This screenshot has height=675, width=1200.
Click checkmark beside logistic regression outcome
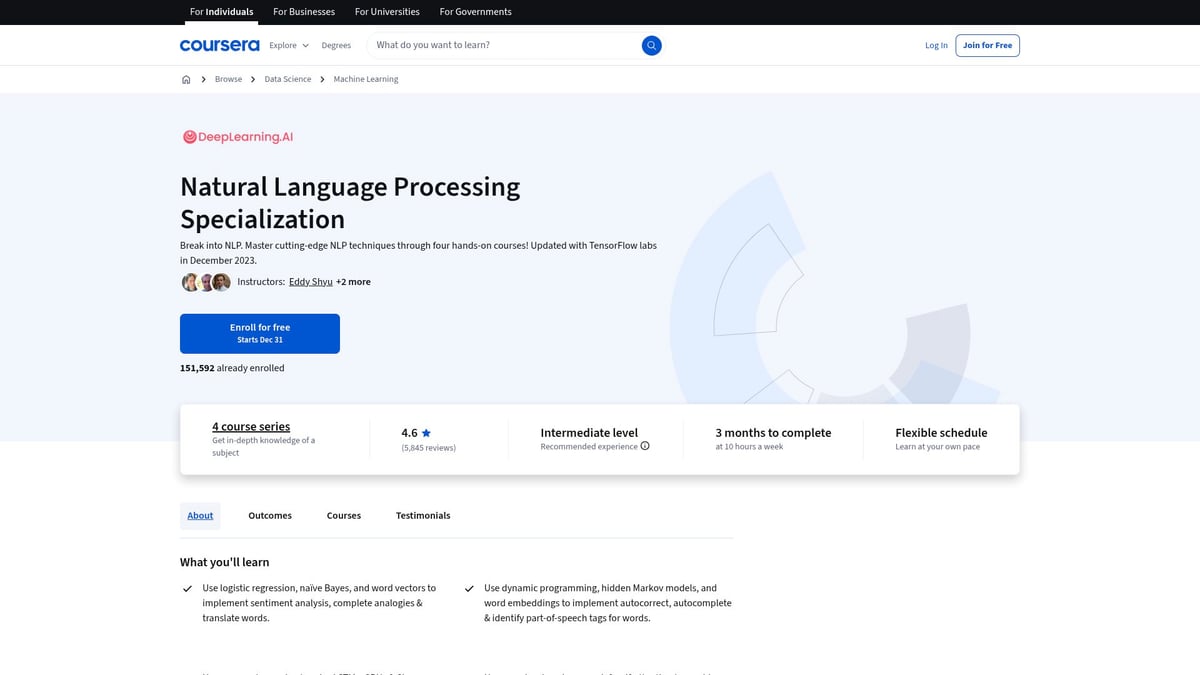click(x=187, y=589)
